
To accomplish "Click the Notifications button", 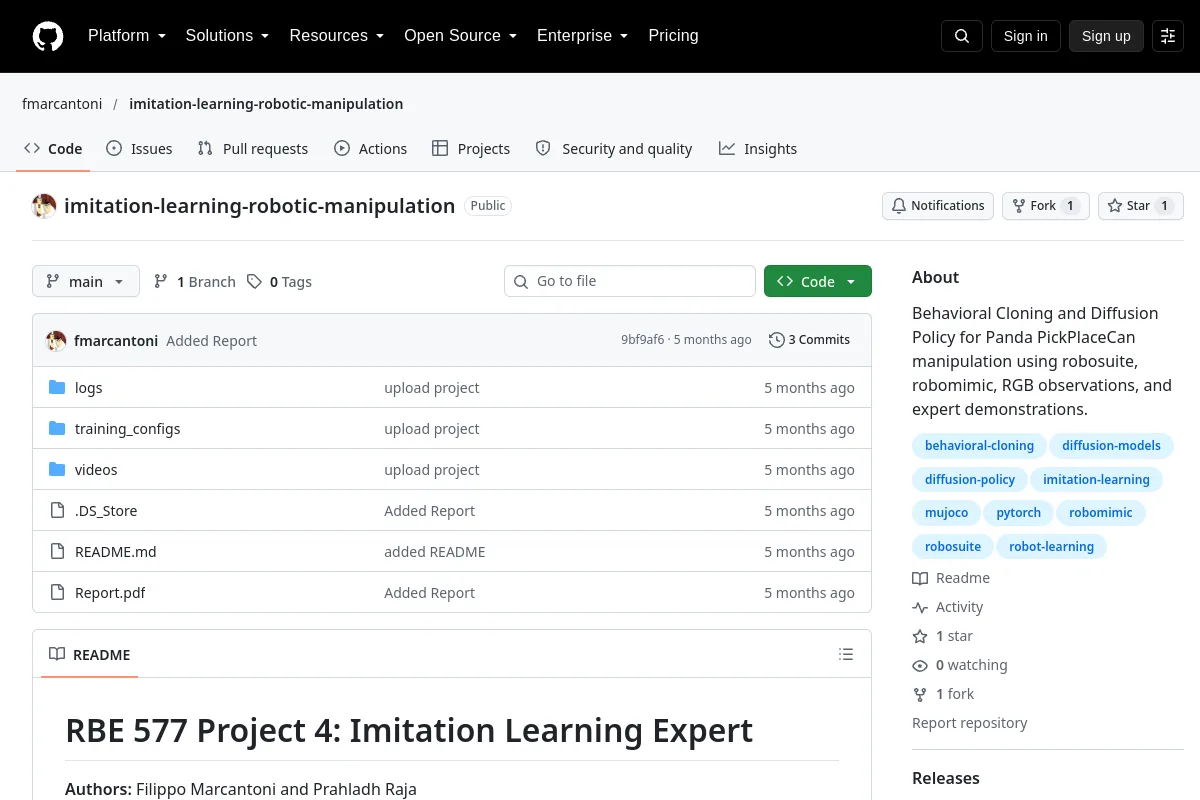I will click(938, 206).
